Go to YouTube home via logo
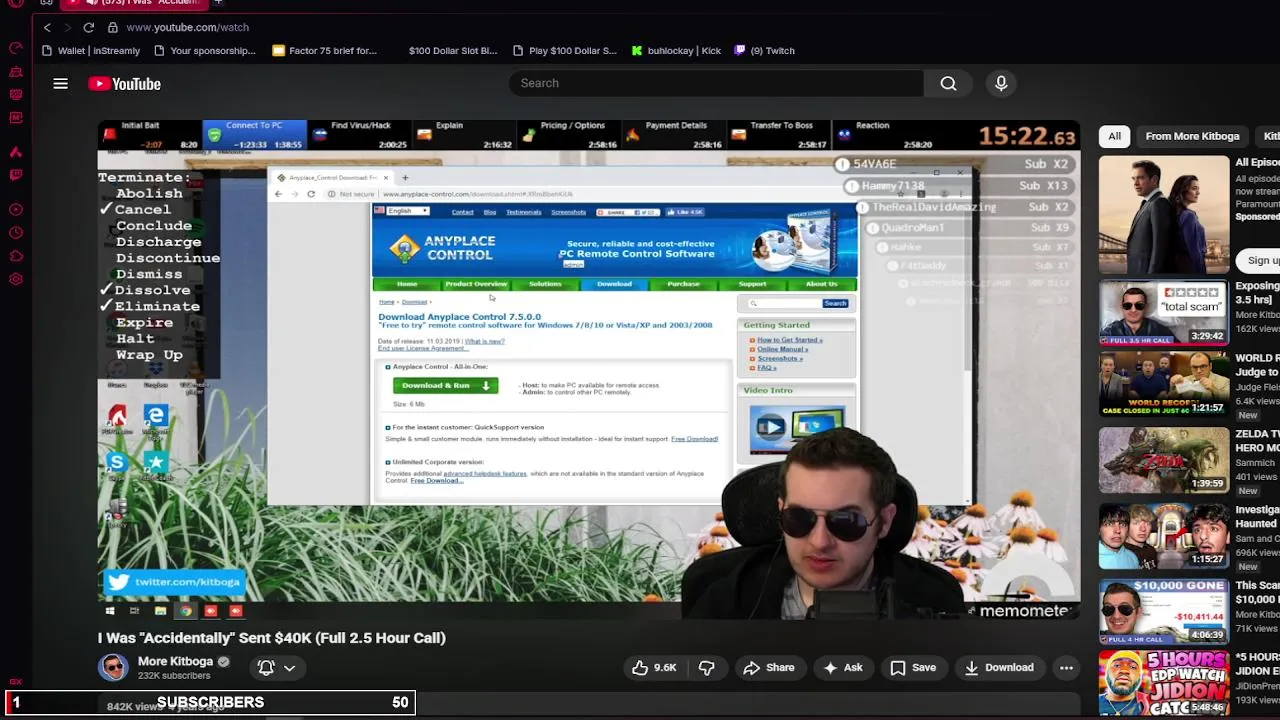This screenshot has width=1280, height=720. (x=124, y=84)
